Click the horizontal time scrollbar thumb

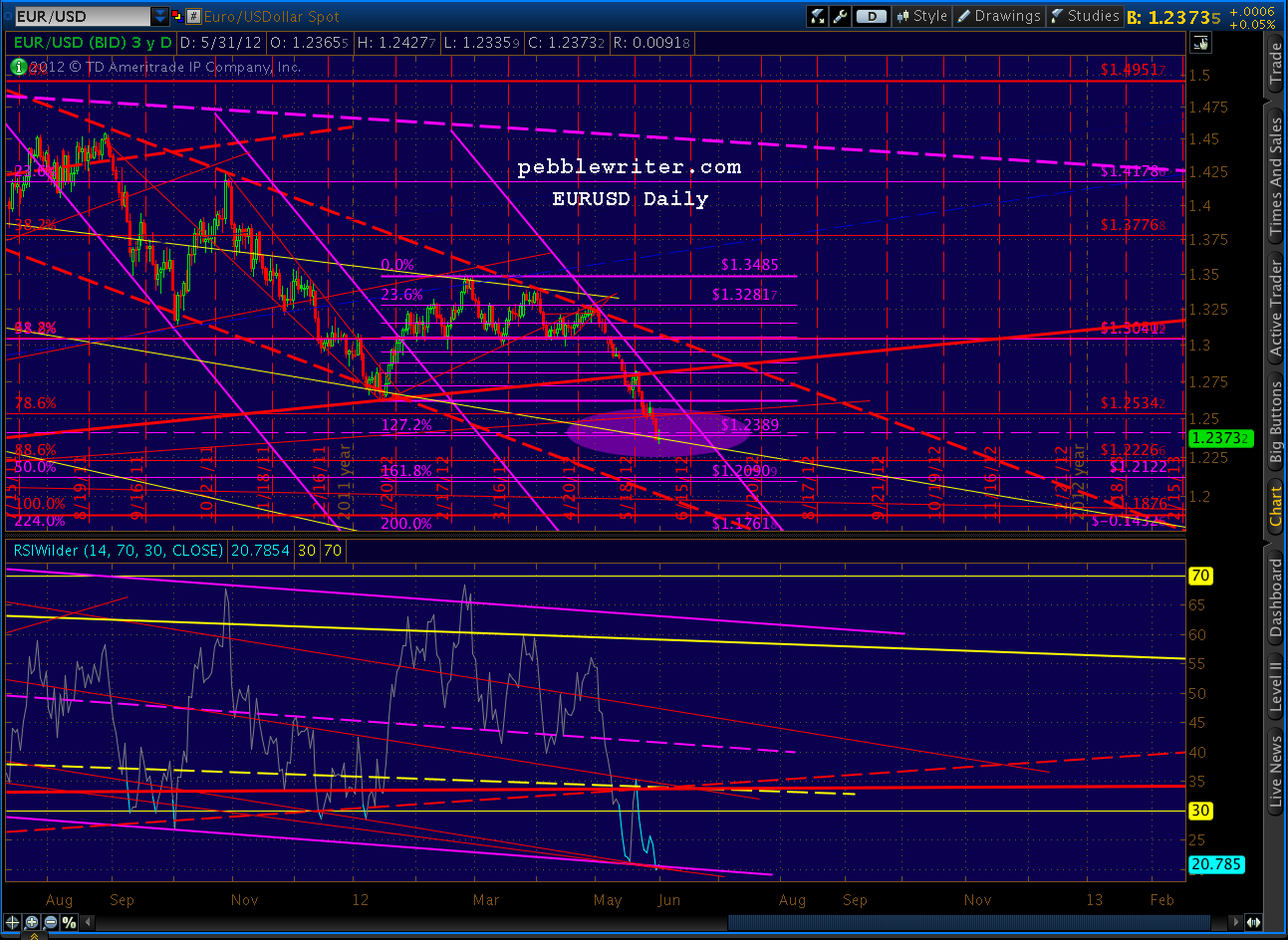969,923
